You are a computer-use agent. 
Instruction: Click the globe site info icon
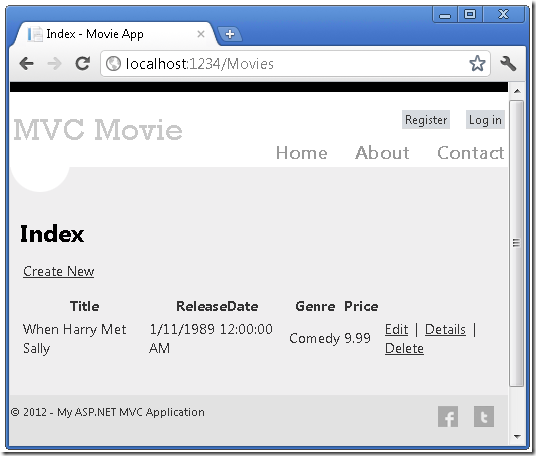click(x=113, y=64)
